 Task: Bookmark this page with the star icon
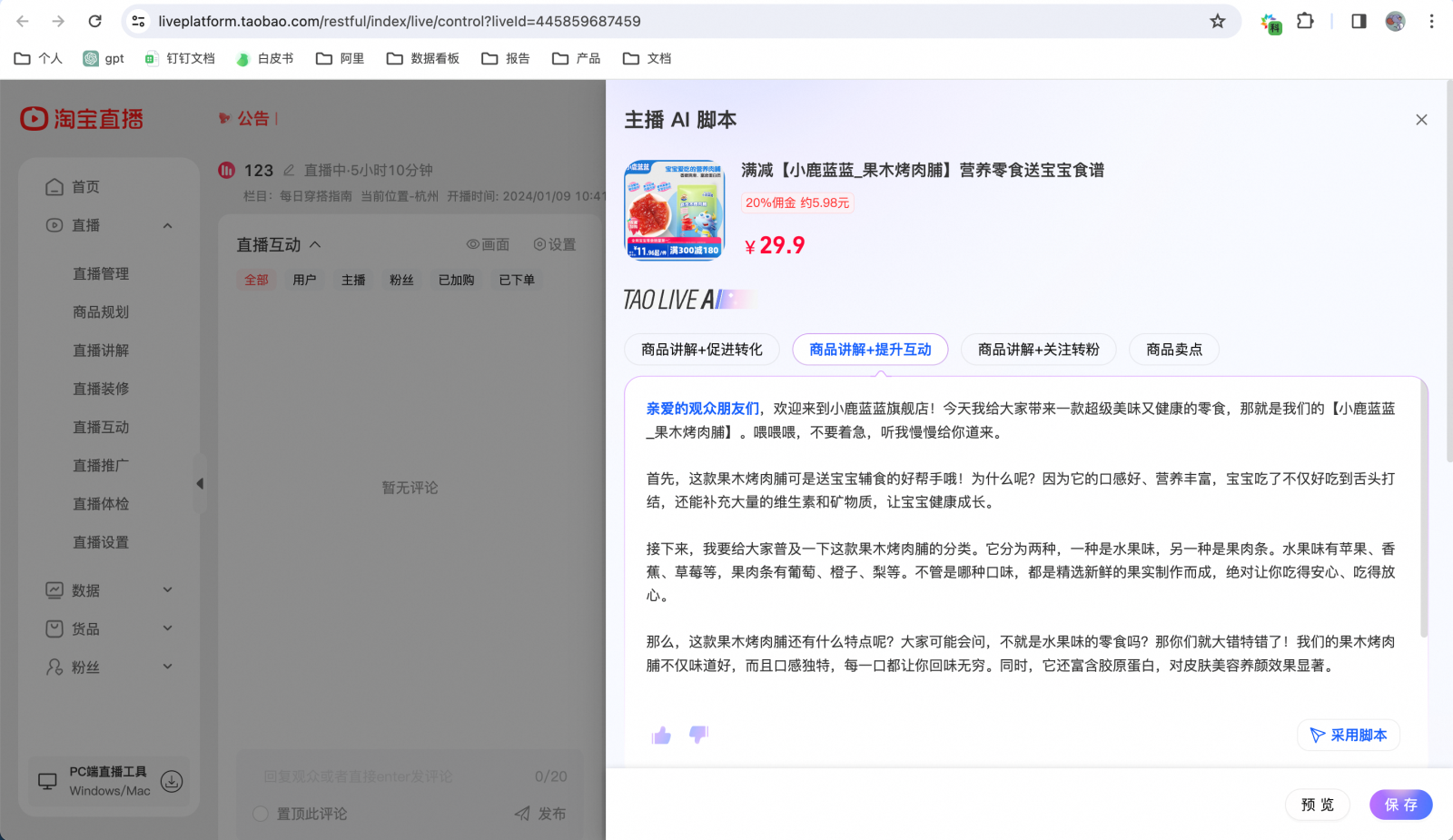(1218, 21)
